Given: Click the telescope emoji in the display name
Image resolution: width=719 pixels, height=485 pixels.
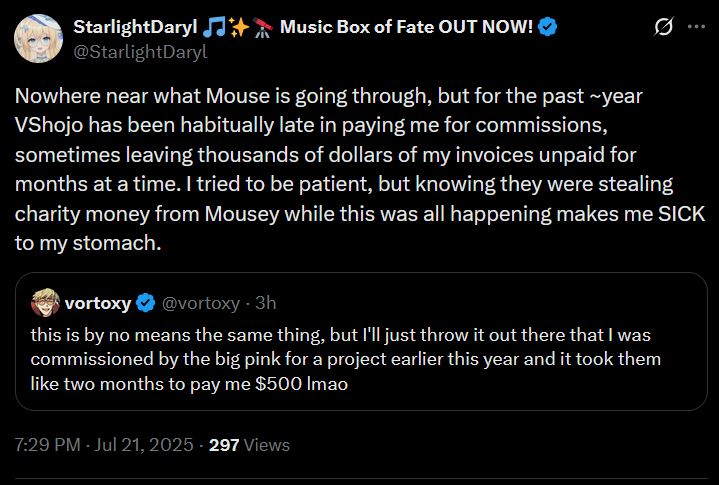Looking at the screenshot, I should coord(263,27).
